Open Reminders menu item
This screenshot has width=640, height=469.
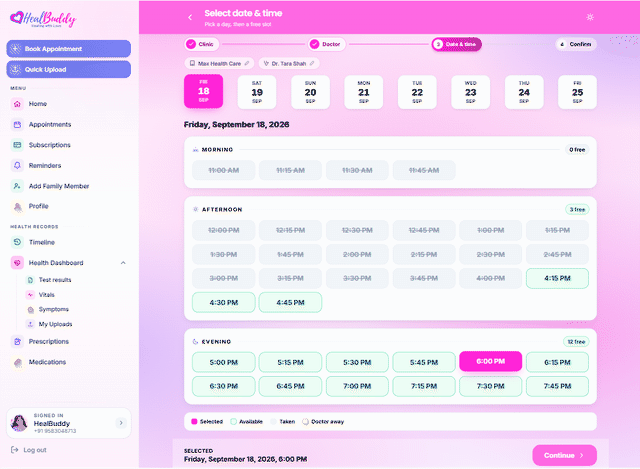pyautogui.click(x=69, y=165)
